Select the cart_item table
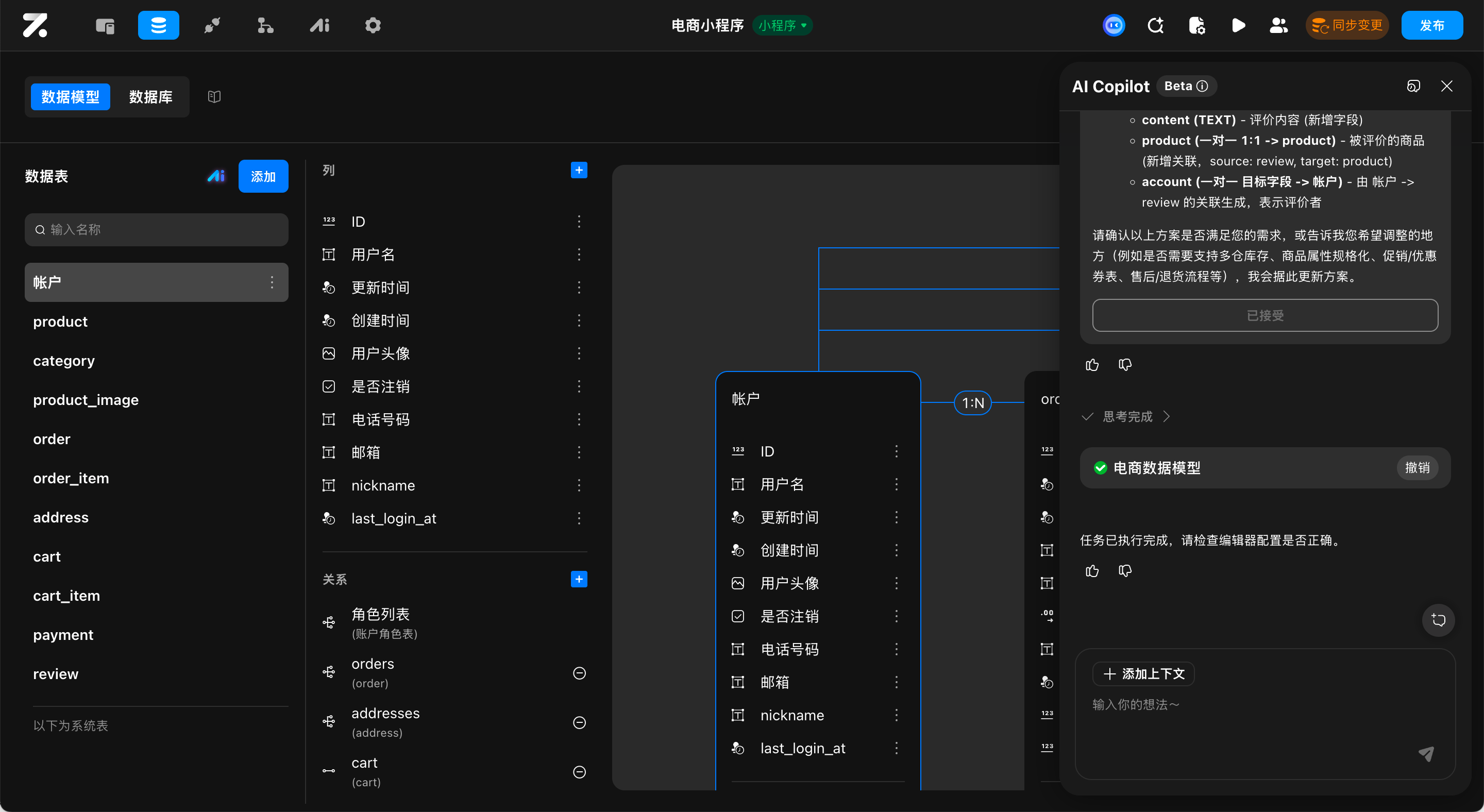Screen dimensions: 1484x812 [156, 596]
